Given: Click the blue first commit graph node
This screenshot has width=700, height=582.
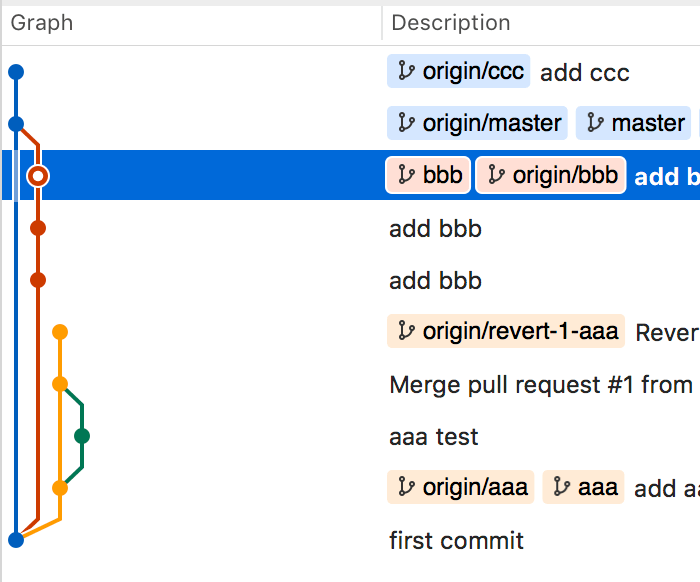Looking at the screenshot, I should [15, 540].
